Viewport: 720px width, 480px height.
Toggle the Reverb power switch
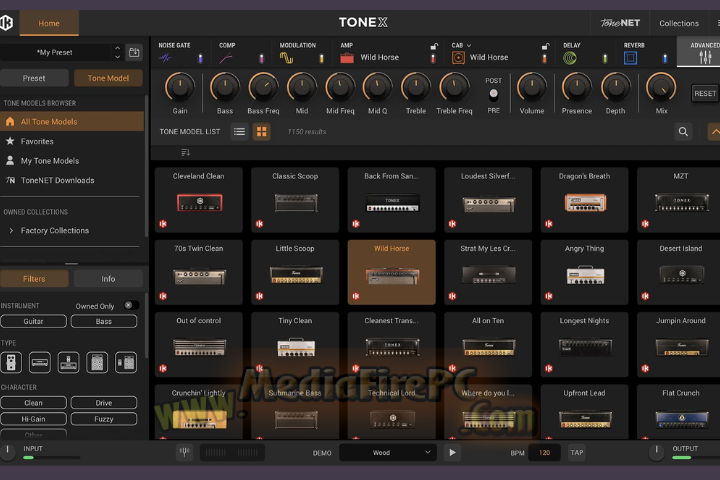point(665,58)
